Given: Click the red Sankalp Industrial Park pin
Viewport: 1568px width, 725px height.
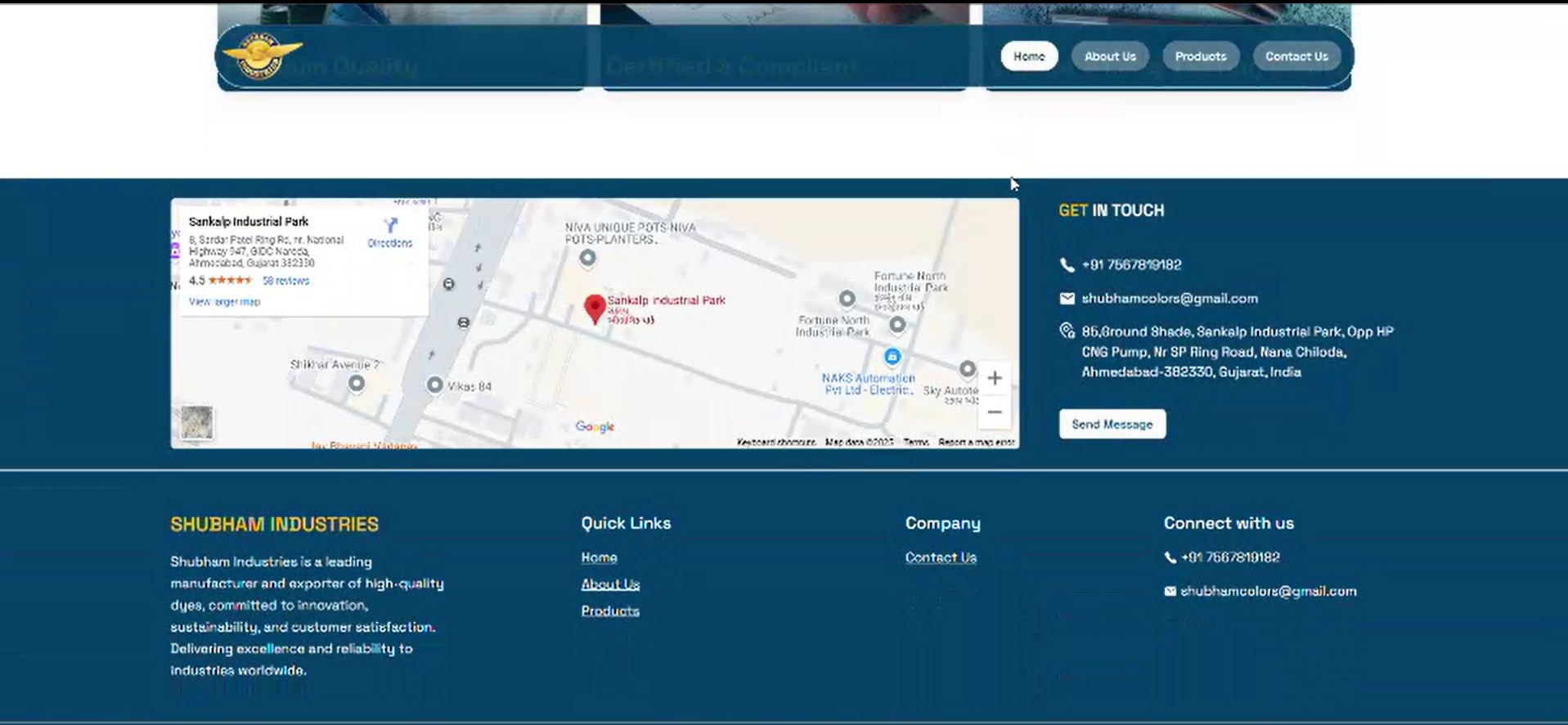Looking at the screenshot, I should pyautogui.click(x=595, y=308).
